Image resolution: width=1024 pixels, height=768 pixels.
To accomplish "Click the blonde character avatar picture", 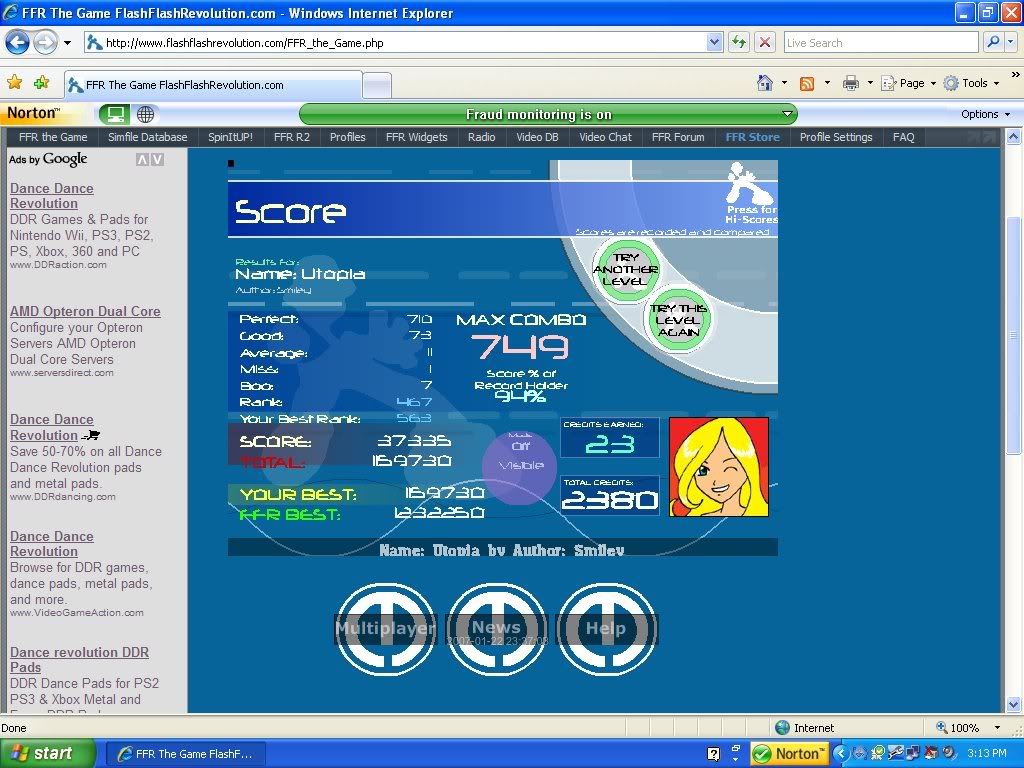I will 718,467.
